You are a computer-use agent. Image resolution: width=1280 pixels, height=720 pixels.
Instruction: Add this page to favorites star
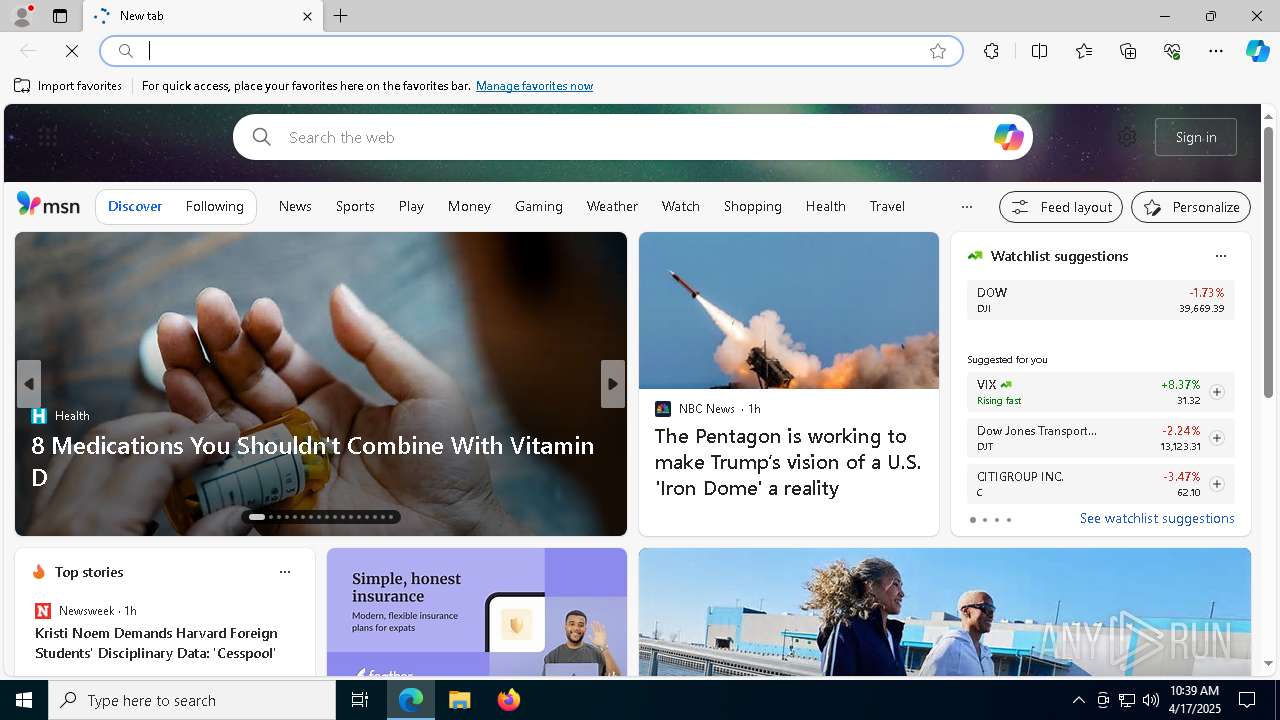937,51
